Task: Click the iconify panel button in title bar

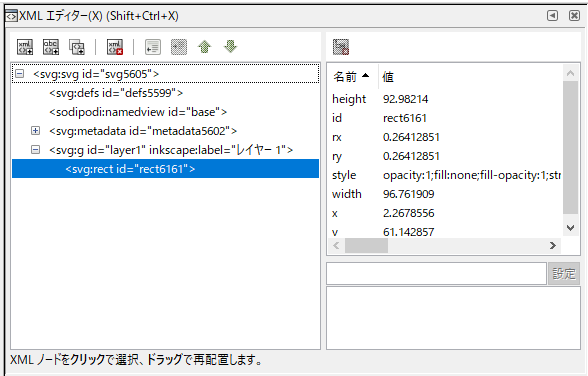Action: (552, 16)
